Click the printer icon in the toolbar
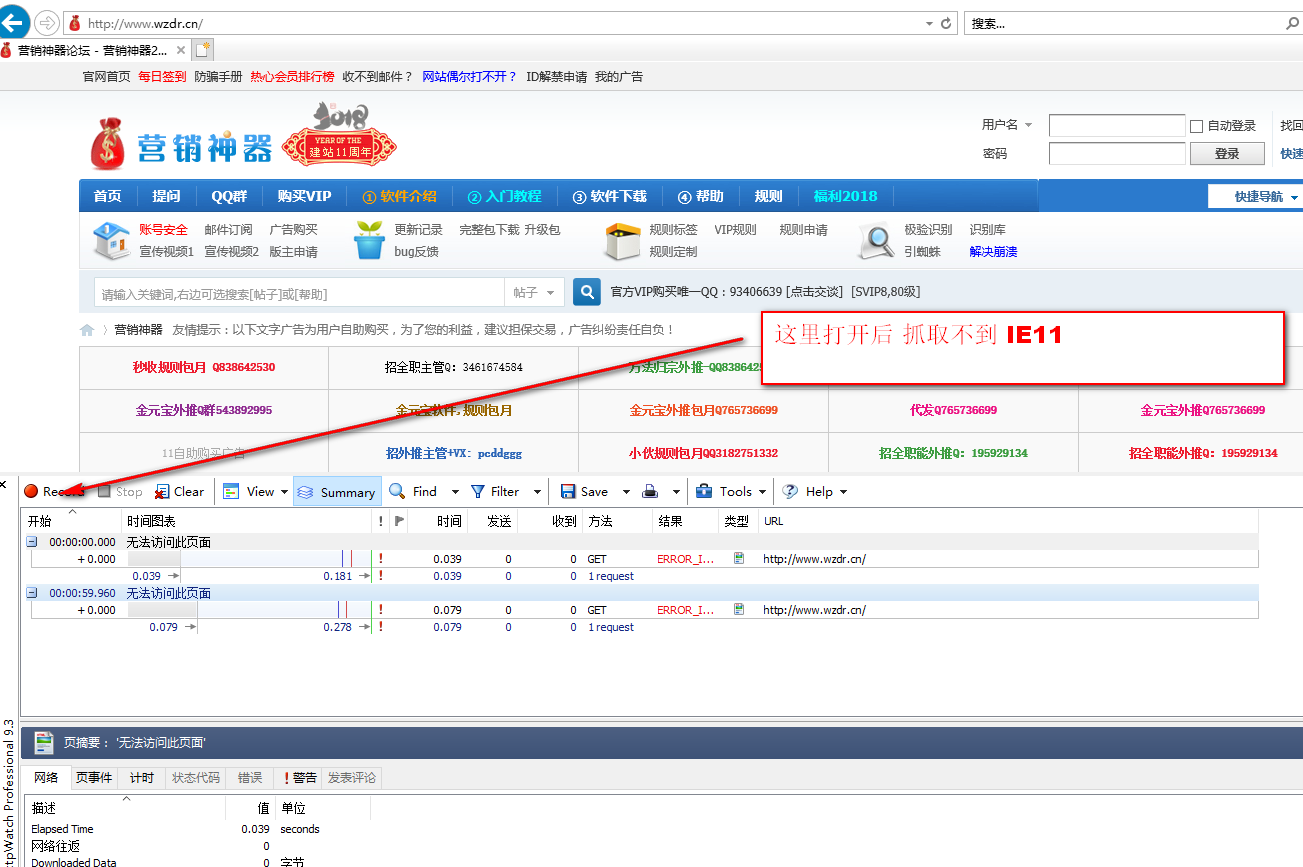The height and width of the screenshot is (867, 1303). tap(650, 492)
